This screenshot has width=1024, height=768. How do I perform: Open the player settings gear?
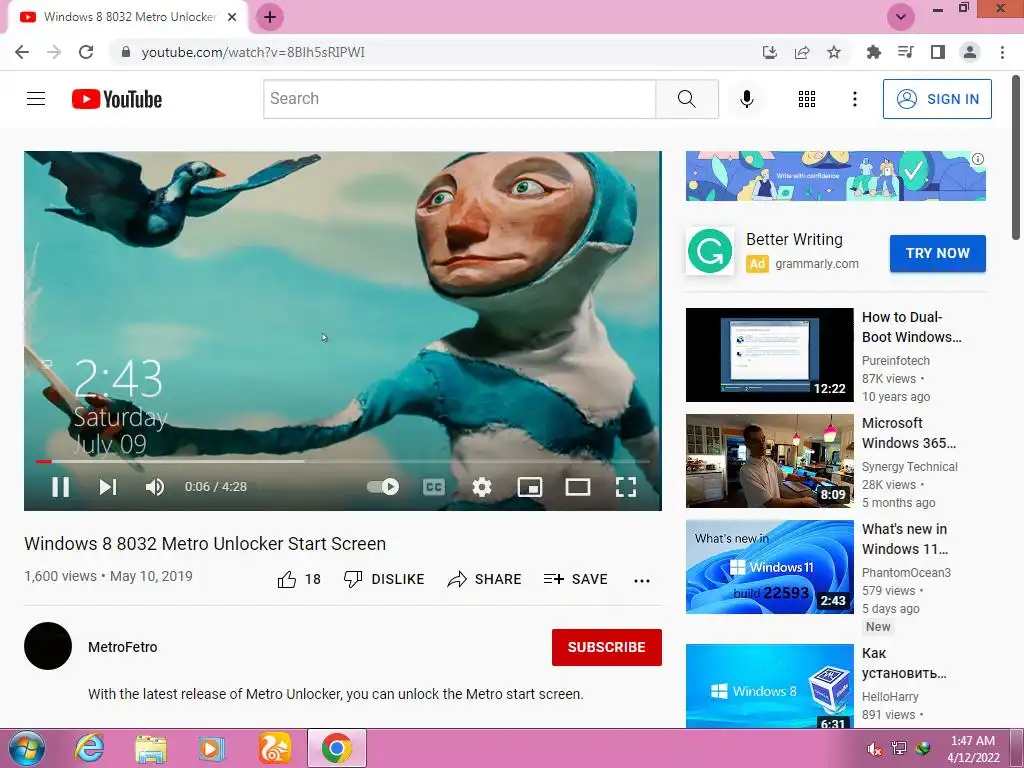[x=482, y=487]
